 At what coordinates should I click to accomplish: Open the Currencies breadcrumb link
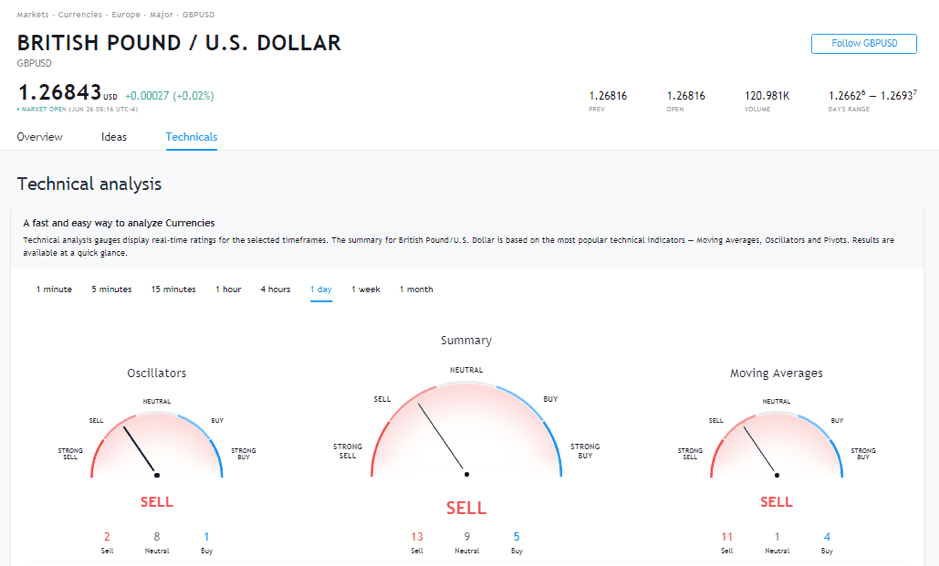point(80,15)
